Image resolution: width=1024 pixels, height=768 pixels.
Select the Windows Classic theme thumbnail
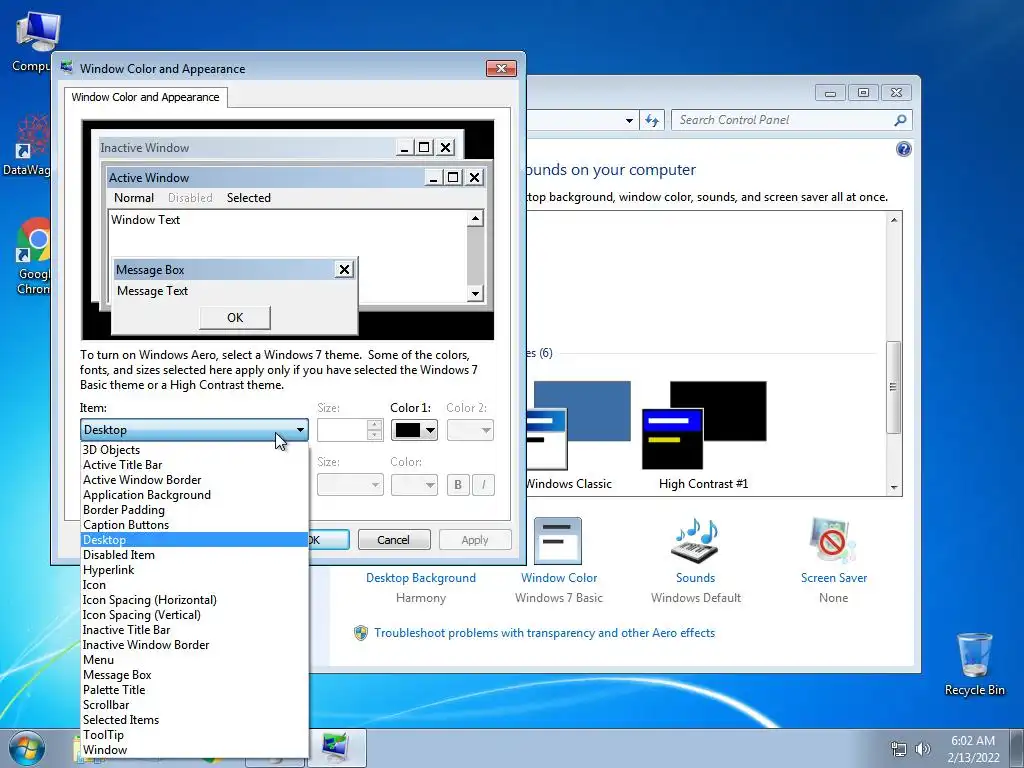579,424
